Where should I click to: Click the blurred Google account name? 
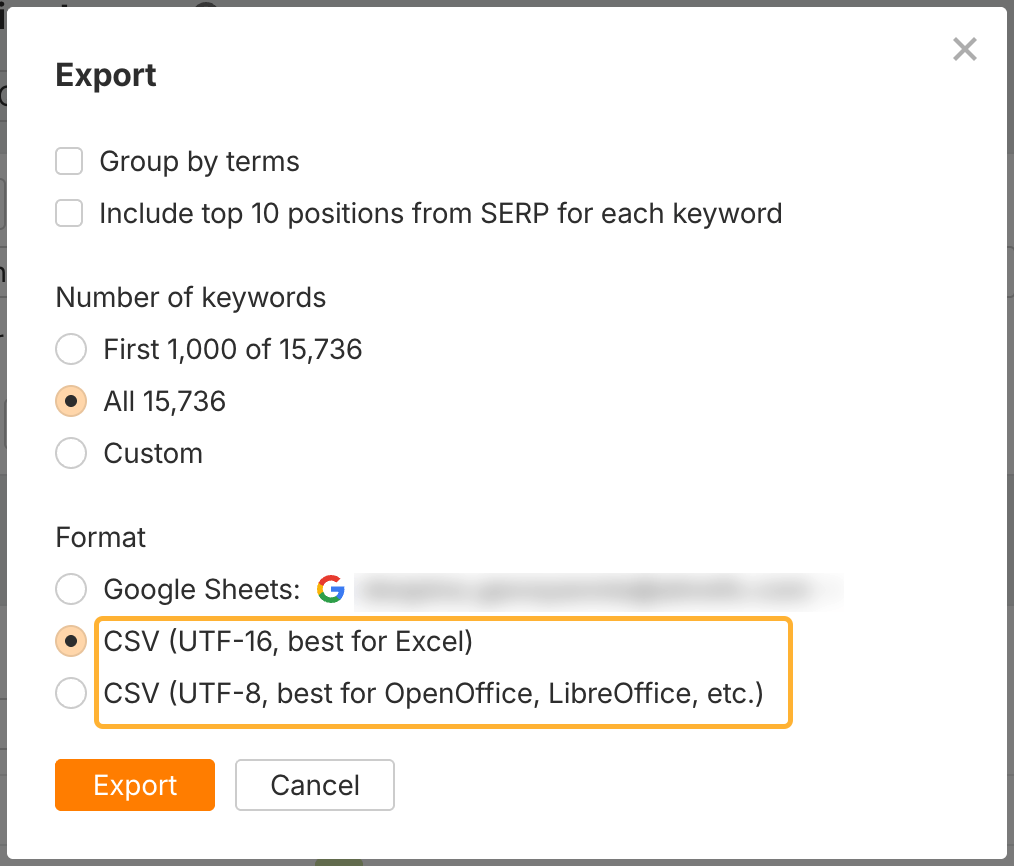coord(600,589)
